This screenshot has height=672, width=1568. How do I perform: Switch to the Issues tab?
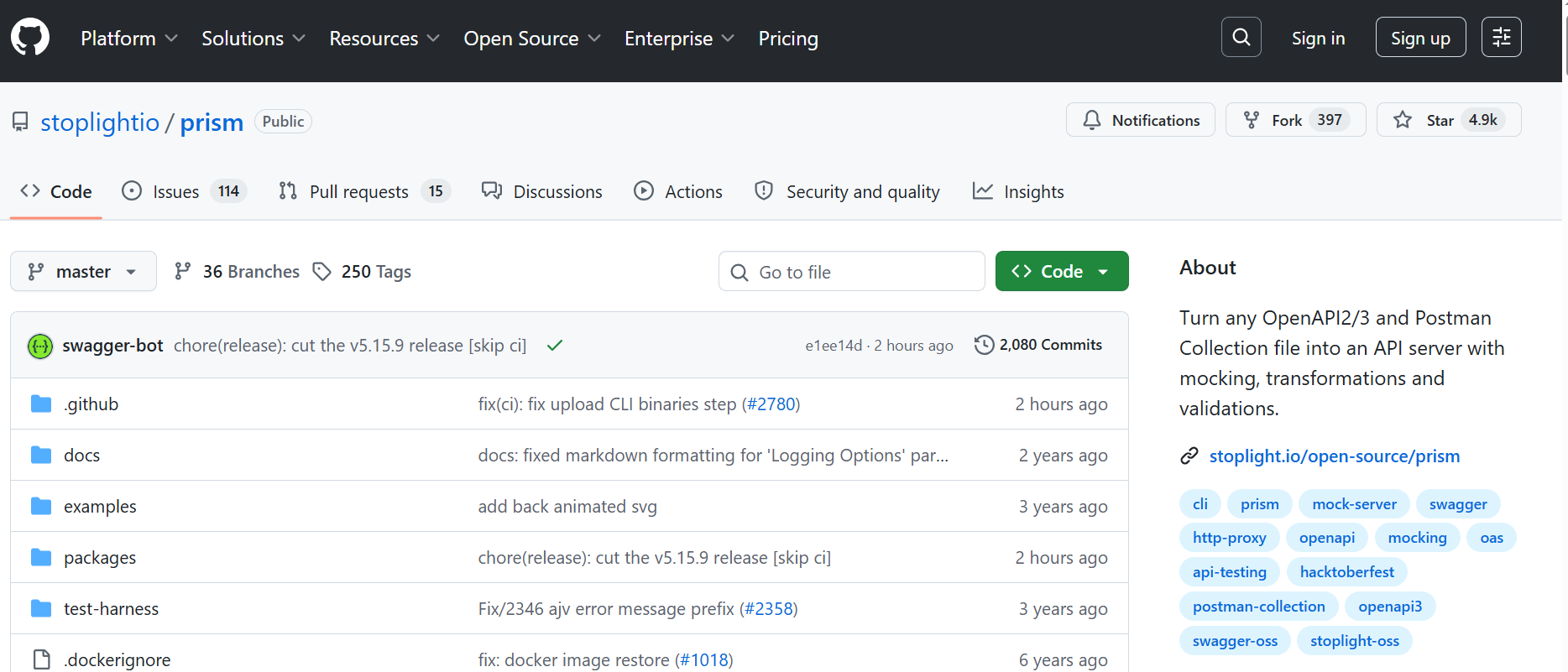183,191
